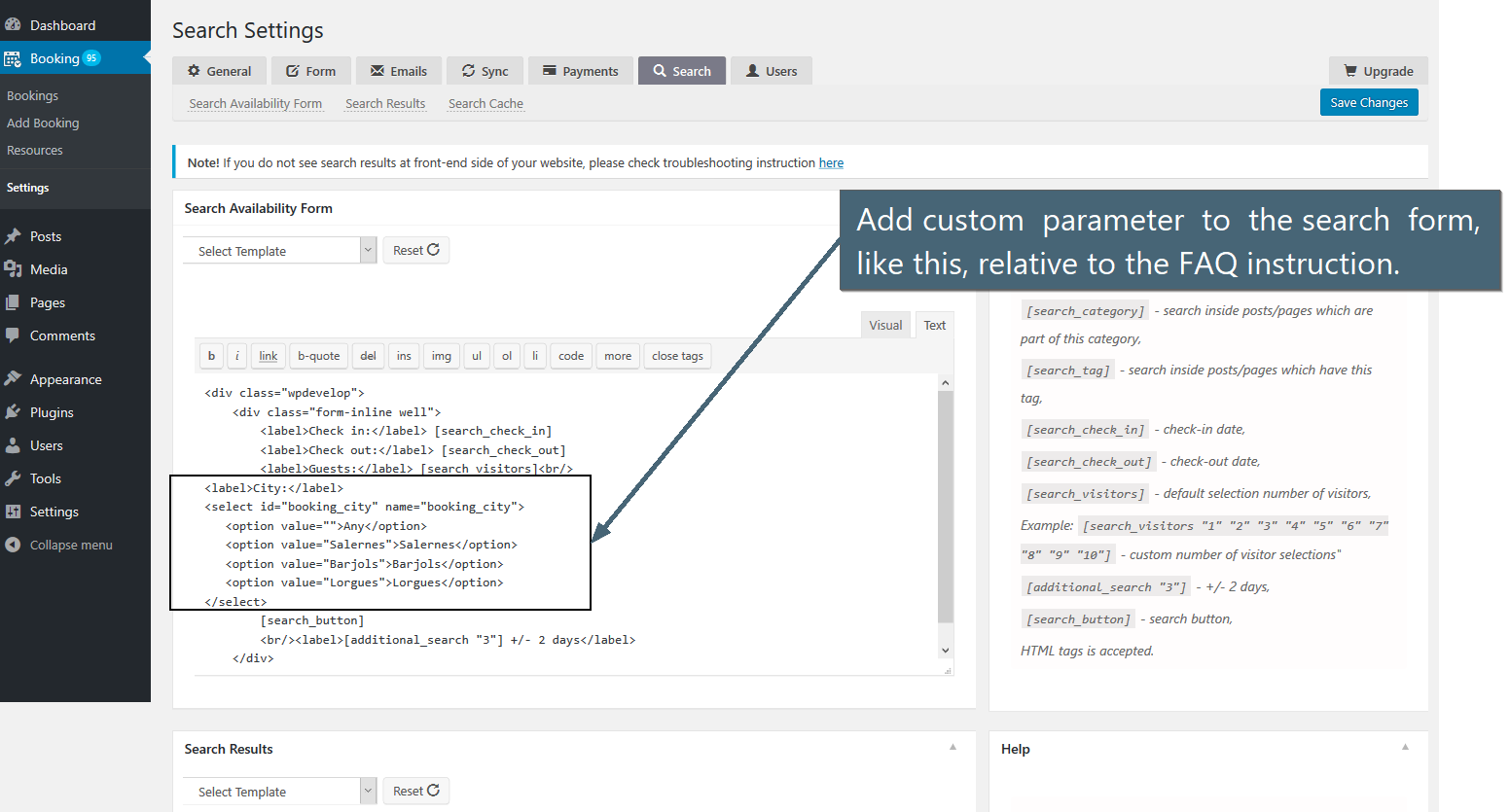
Task: Click the textarea resize grip
Action: click(x=947, y=670)
